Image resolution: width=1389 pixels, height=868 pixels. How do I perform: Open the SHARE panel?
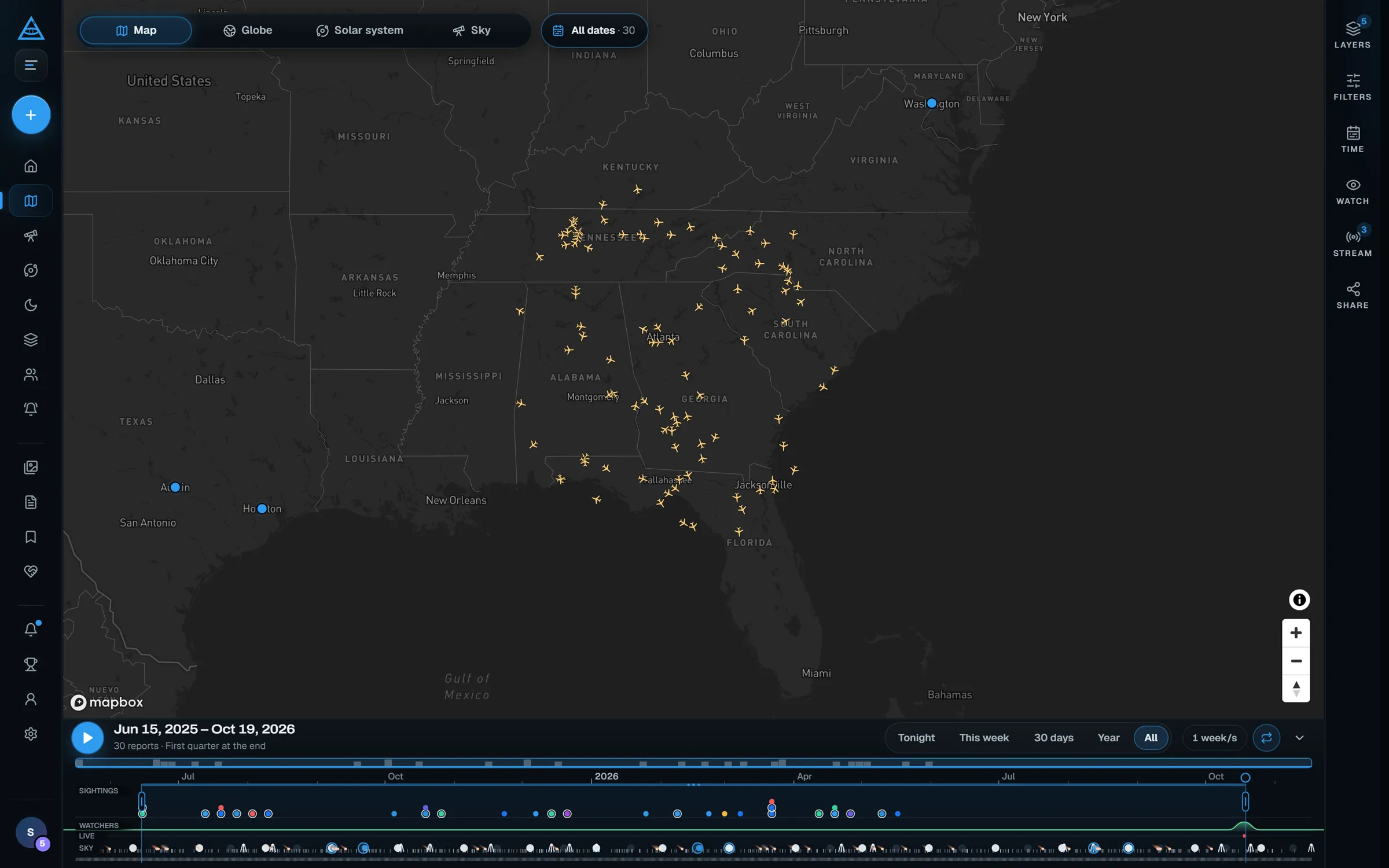click(x=1353, y=295)
